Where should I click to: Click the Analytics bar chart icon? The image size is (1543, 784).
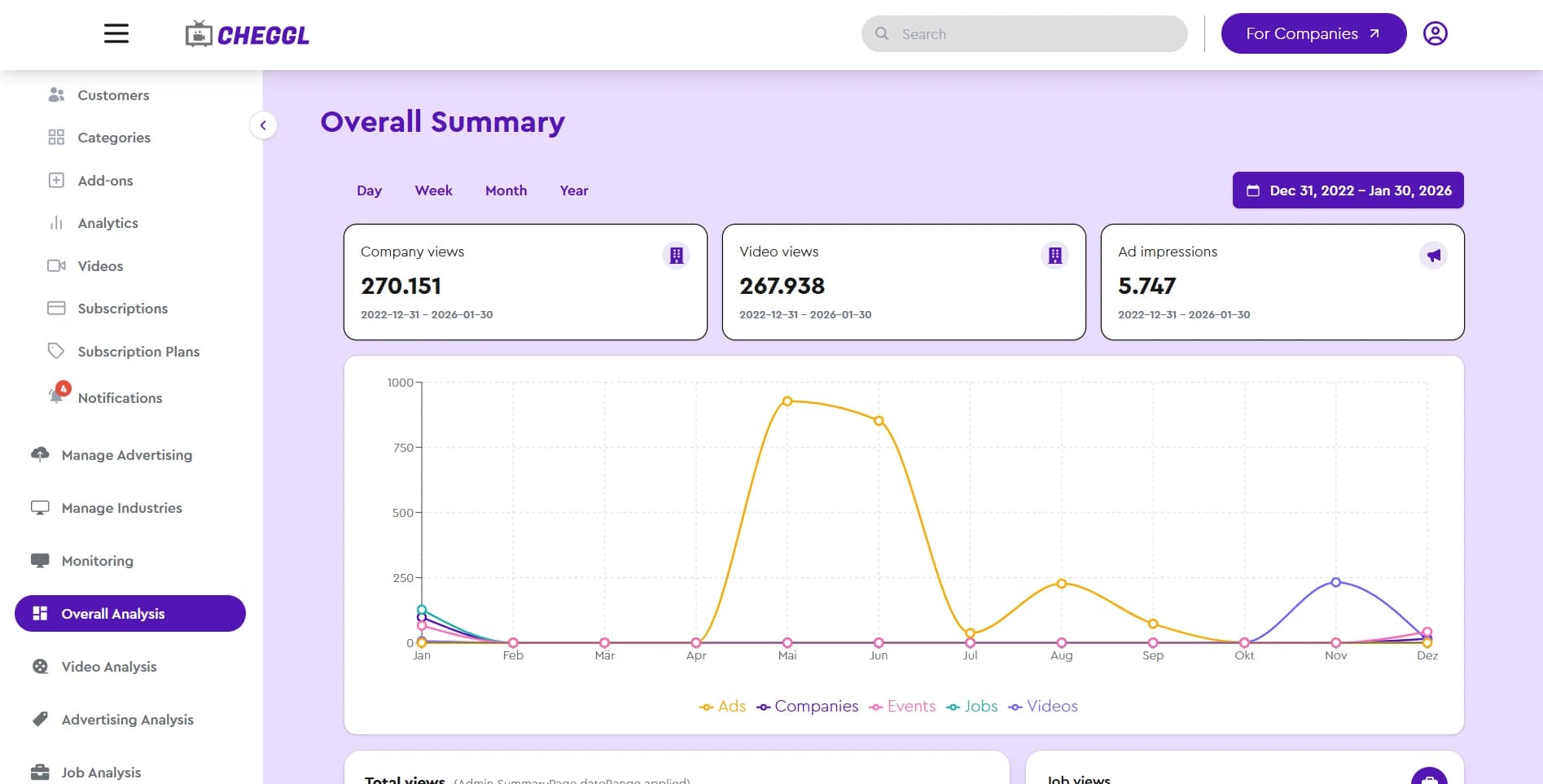click(x=56, y=222)
